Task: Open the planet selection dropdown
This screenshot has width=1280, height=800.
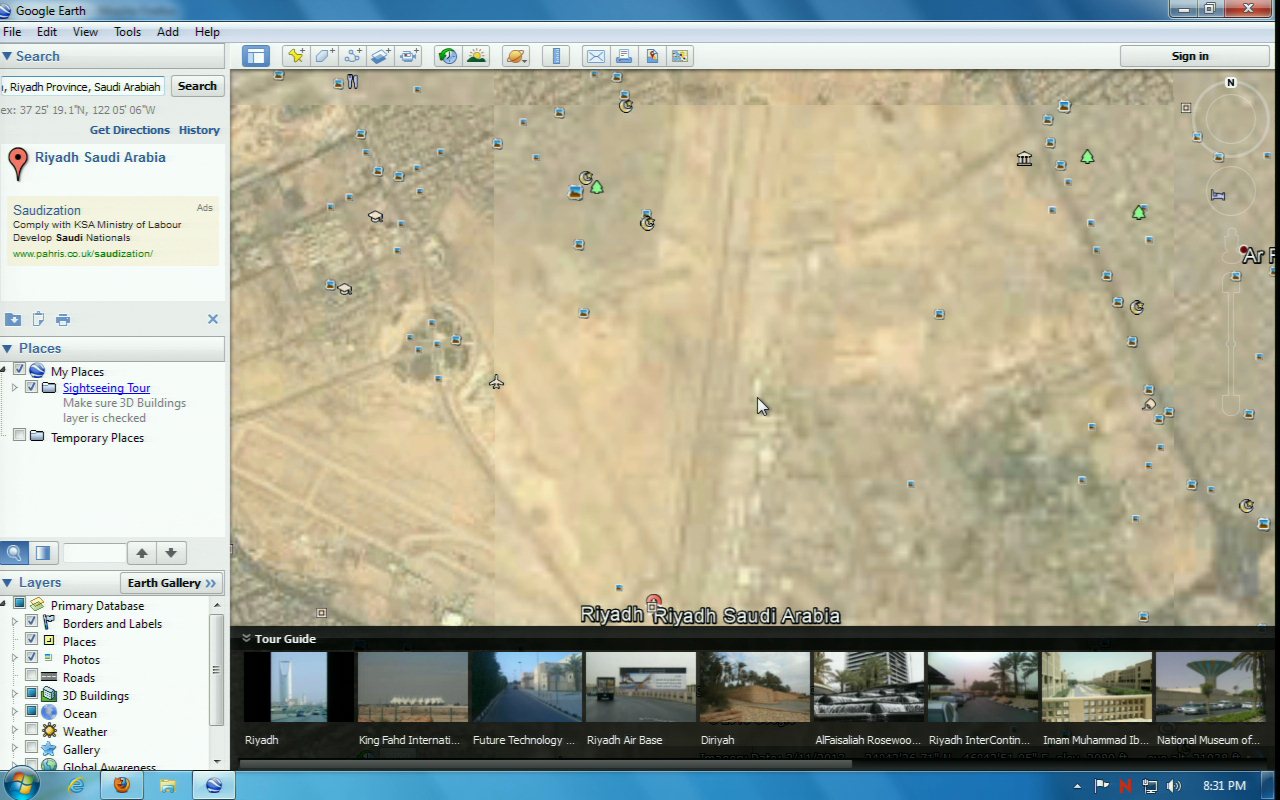Action: [516, 56]
